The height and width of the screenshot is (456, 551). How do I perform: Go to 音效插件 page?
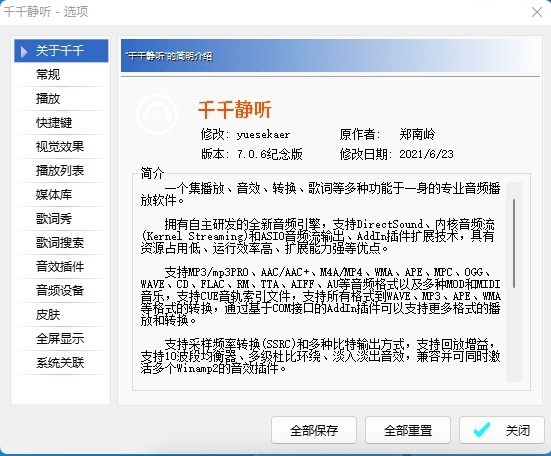(x=61, y=267)
